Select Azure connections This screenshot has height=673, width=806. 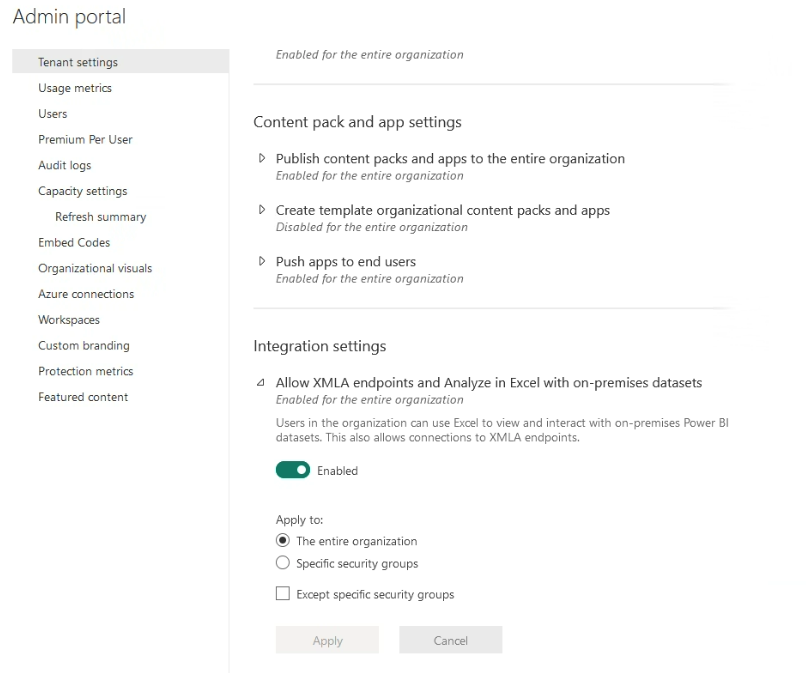86,294
